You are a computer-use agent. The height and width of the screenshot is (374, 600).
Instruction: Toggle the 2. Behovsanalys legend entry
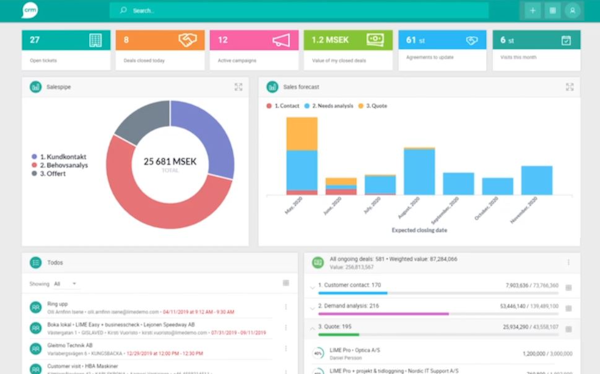[x=60, y=165]
